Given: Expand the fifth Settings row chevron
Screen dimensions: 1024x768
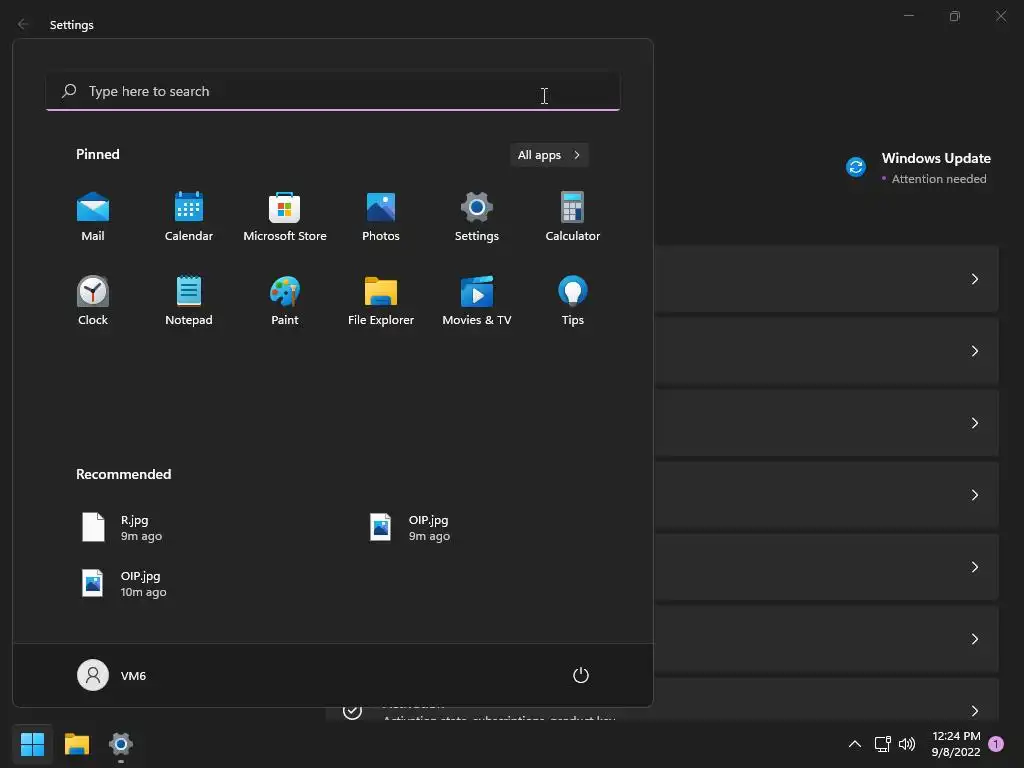Looking at the screenshot, I should [x=974, y=567].
